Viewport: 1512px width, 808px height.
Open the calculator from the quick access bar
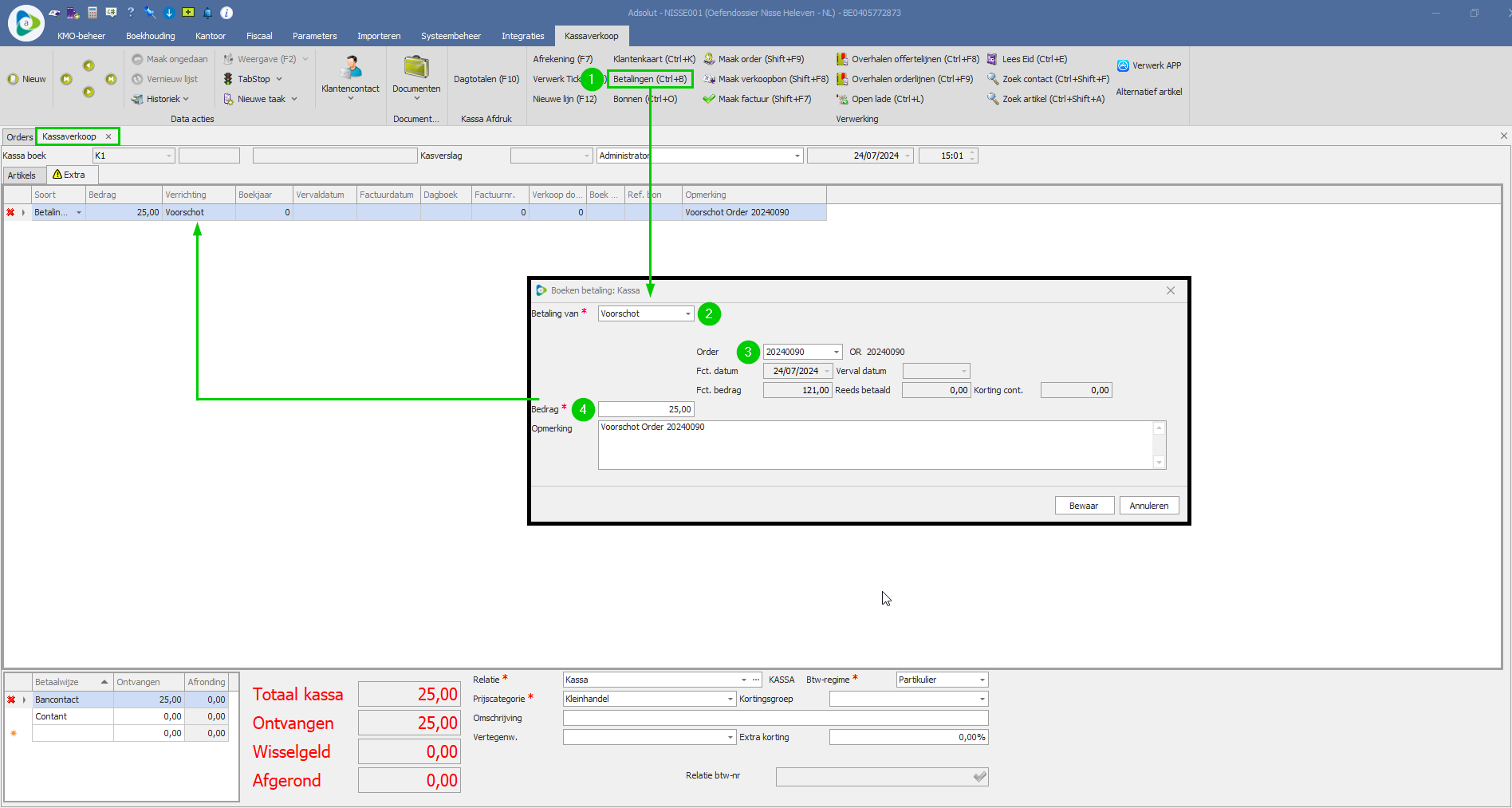tap(93, 13)
